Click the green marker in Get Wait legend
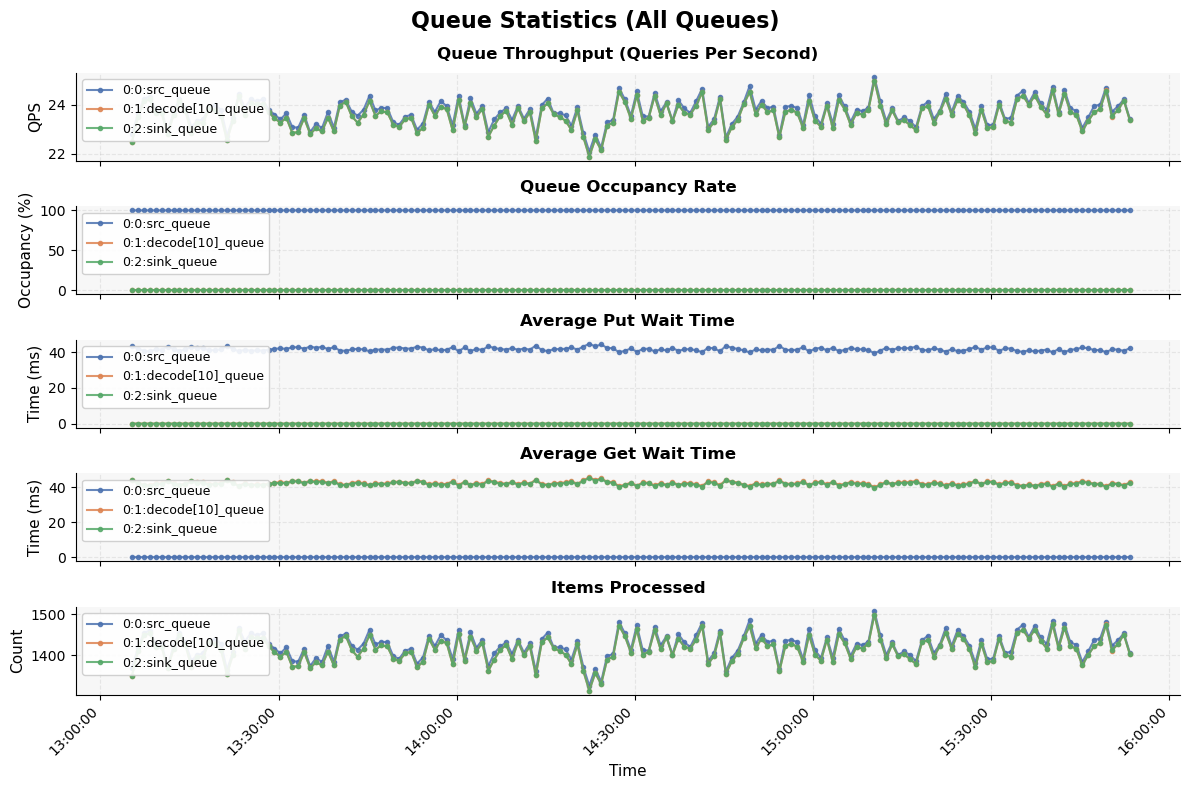The image size is (1190, 789). tap(101, 528)
